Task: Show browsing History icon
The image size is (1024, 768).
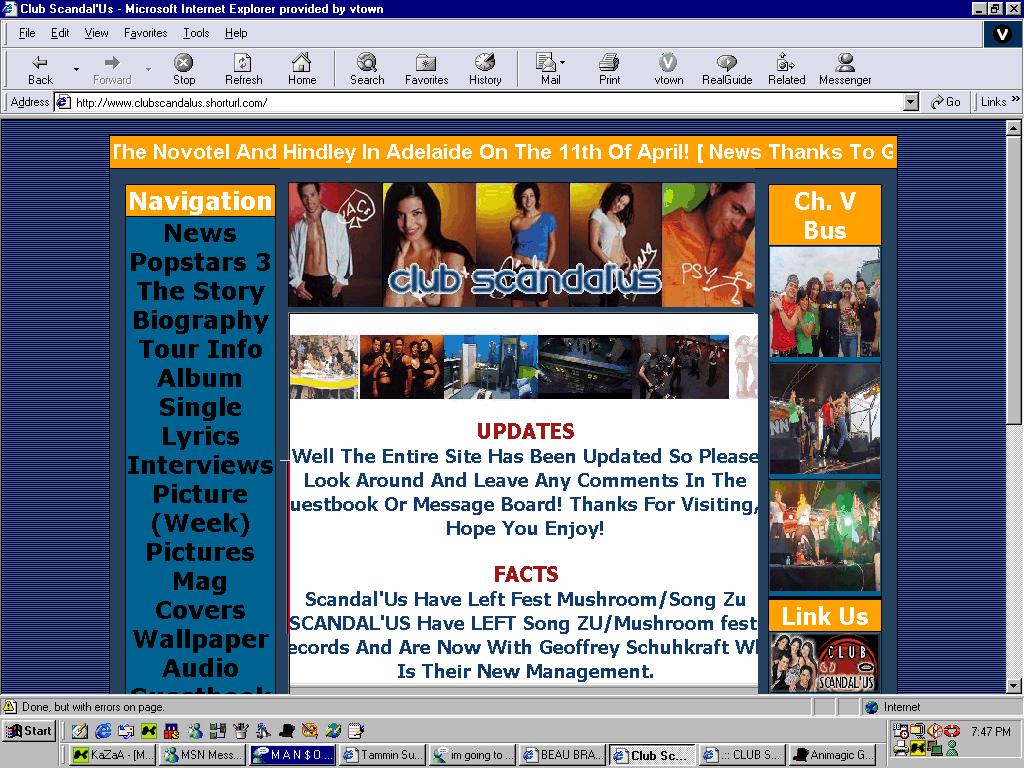Action: click(x=485, y=68)
